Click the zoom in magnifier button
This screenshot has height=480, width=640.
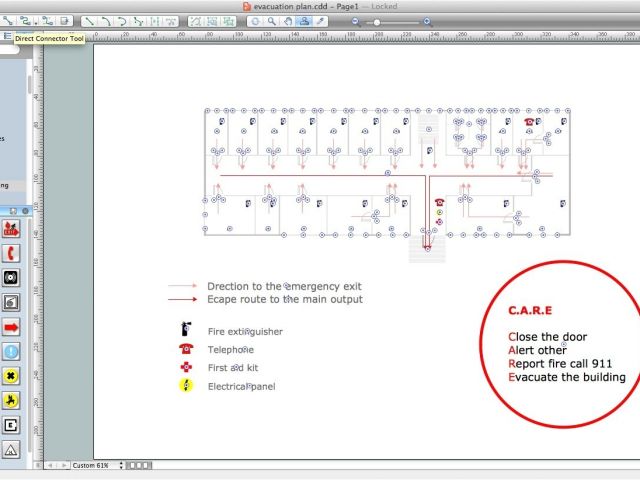click(427, 21)
